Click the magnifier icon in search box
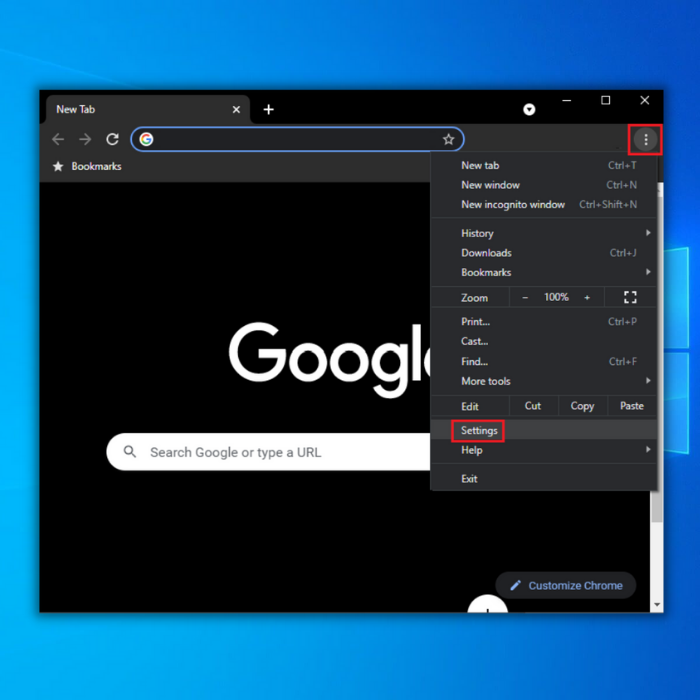This screenshot has height=700, width=700. pyautogui.click(x=130, y=452)
